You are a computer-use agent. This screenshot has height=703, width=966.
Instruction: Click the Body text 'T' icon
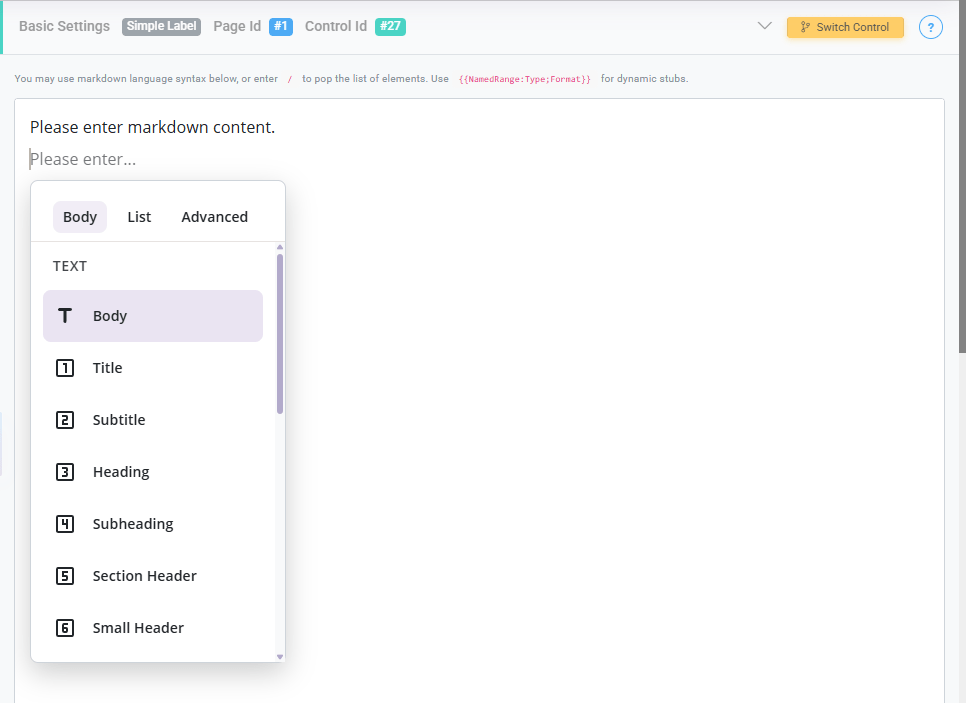coord(65,316)
